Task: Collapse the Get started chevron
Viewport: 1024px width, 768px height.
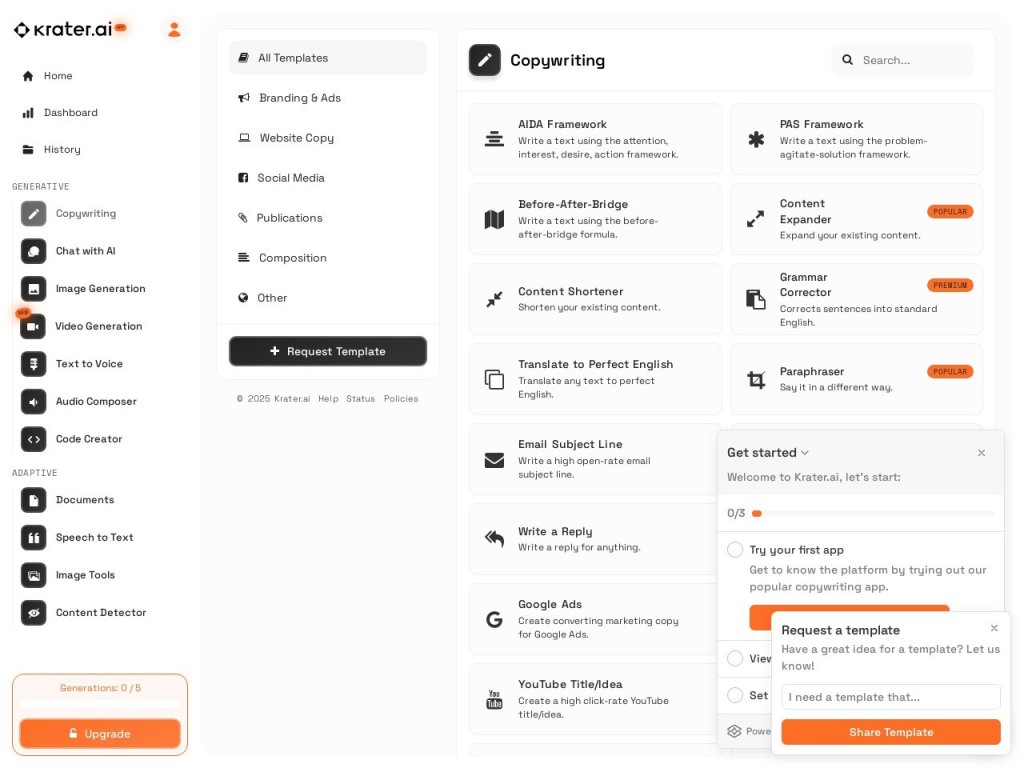Action: click(x=805, y=453)
